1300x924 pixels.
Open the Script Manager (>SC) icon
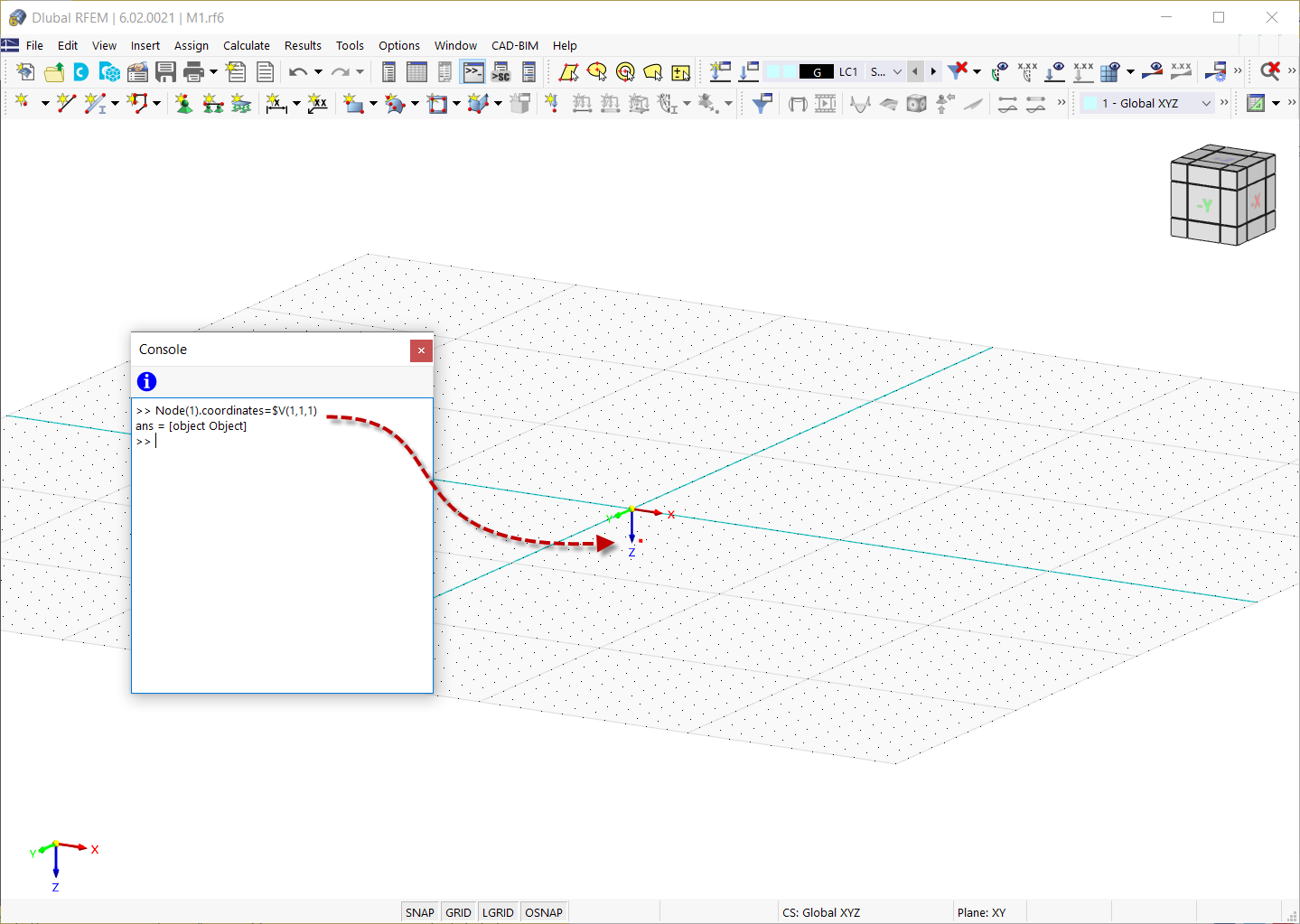[x=500, y=72]
